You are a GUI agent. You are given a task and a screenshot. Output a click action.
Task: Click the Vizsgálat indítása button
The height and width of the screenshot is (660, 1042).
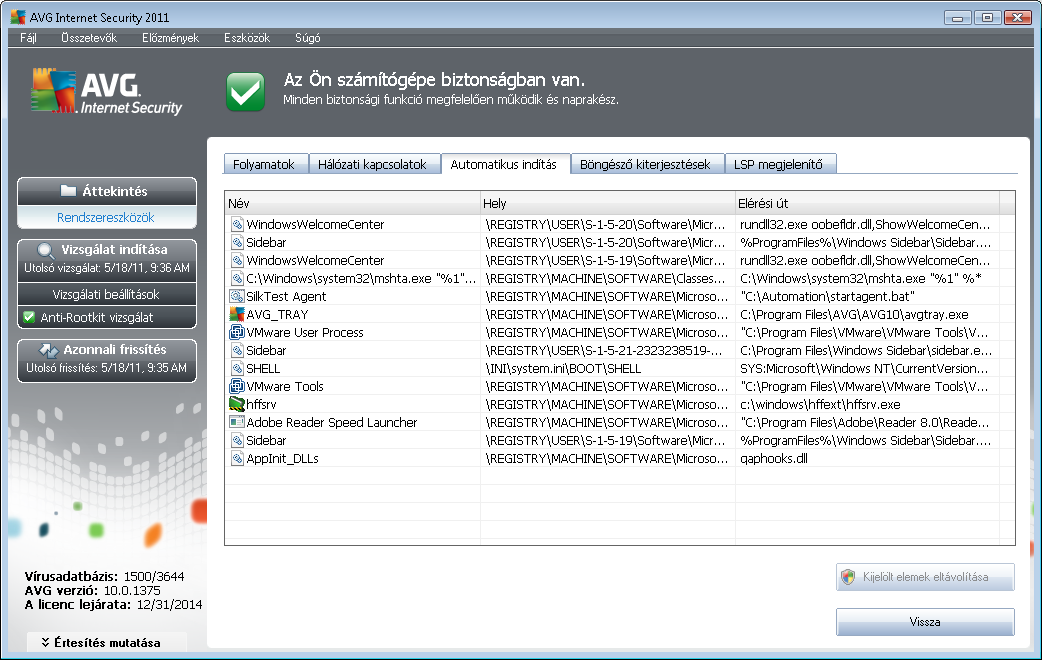click(107, 259)
